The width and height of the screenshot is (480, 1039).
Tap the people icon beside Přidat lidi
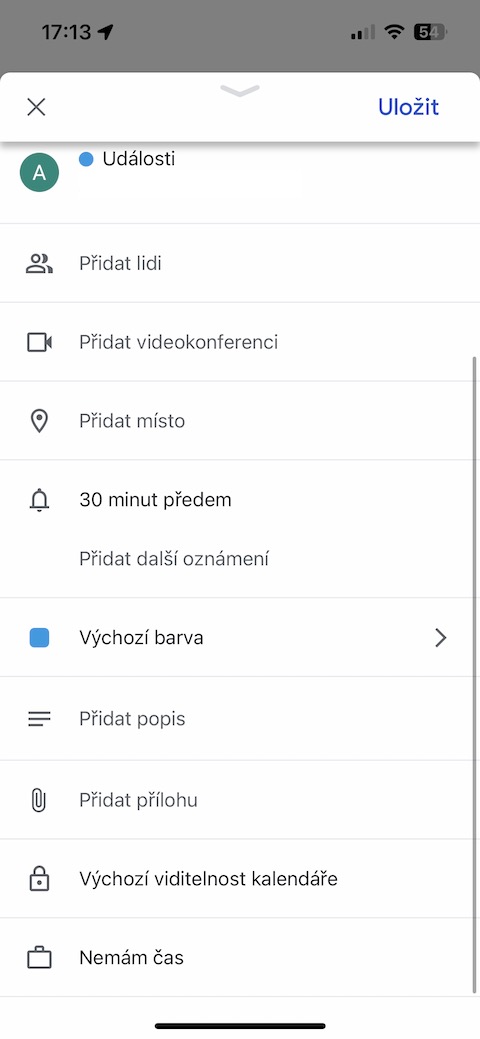point(39,264)
